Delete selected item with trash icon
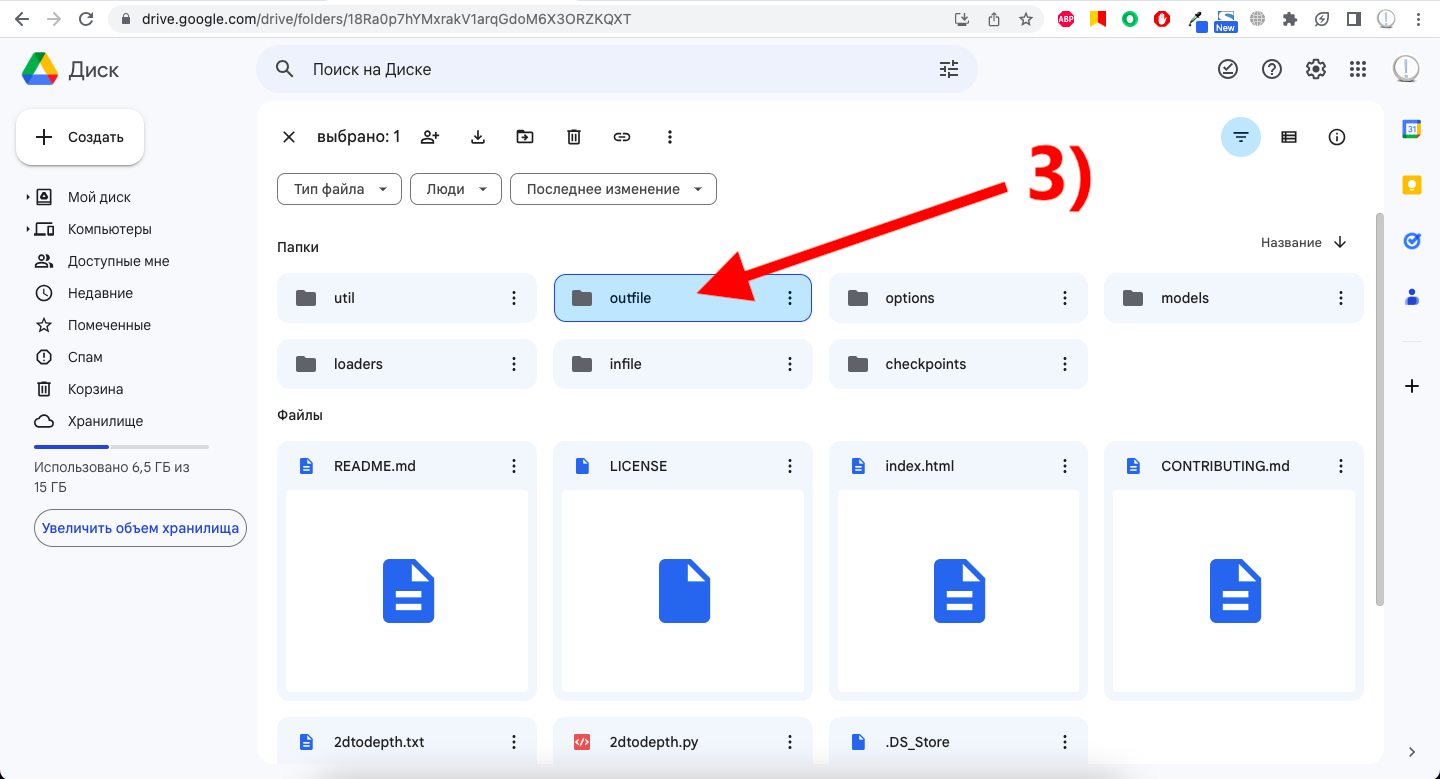 (x=574, y=137)
